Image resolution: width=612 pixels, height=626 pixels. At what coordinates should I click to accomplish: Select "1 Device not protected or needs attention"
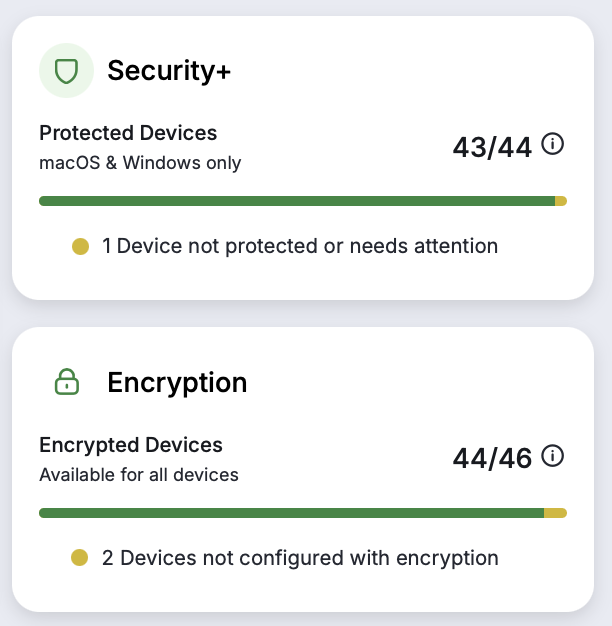coord(300,246)
